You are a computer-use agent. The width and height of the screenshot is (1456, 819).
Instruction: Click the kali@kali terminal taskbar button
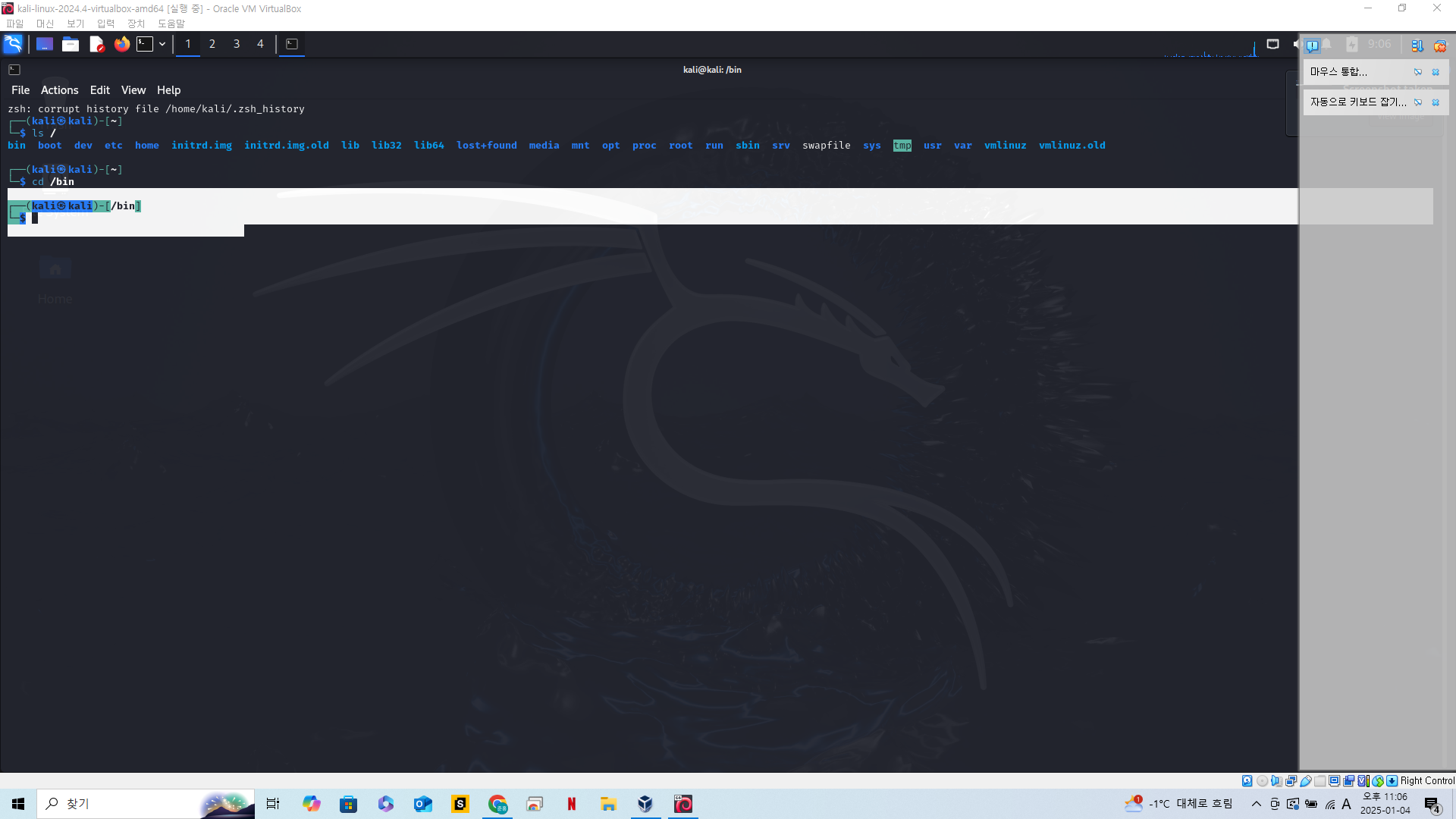(x=292, y=44)
